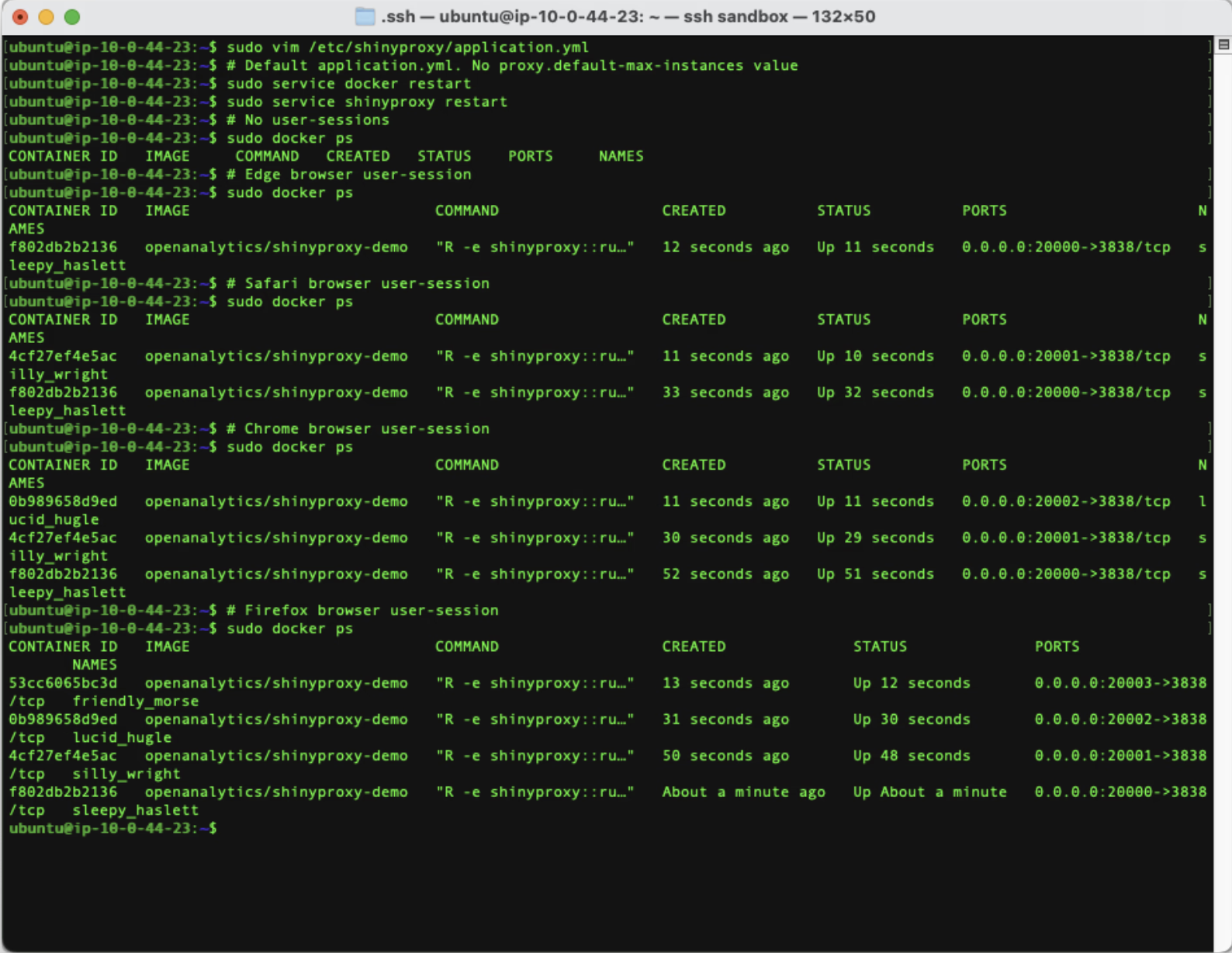Click the yellow minimize window button
This screenshot has width=1232, height=953.
pyautogui.click(x=47, y=17)
